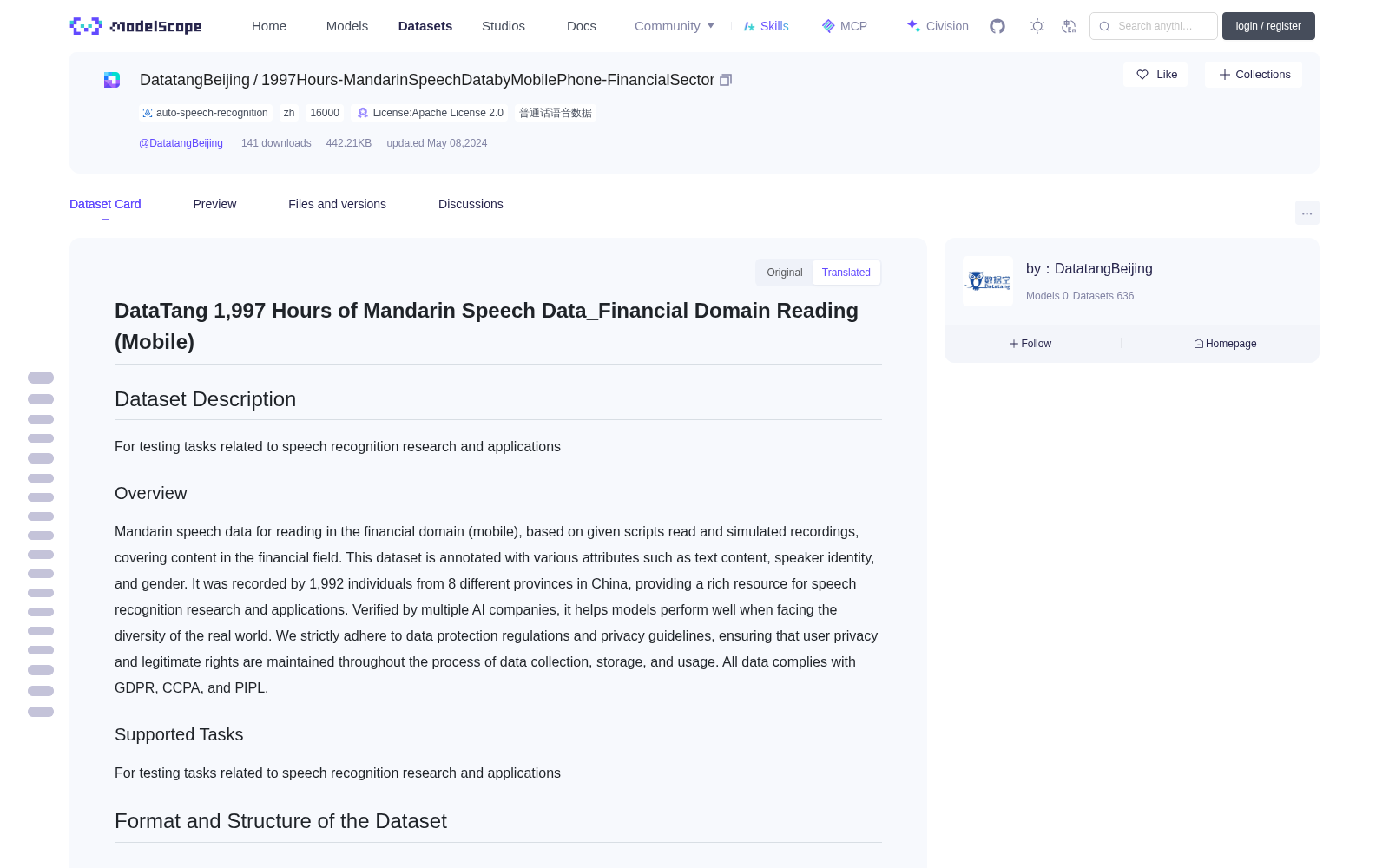Click the zh language tag
1389x868 pixels.
click(289, 113)
